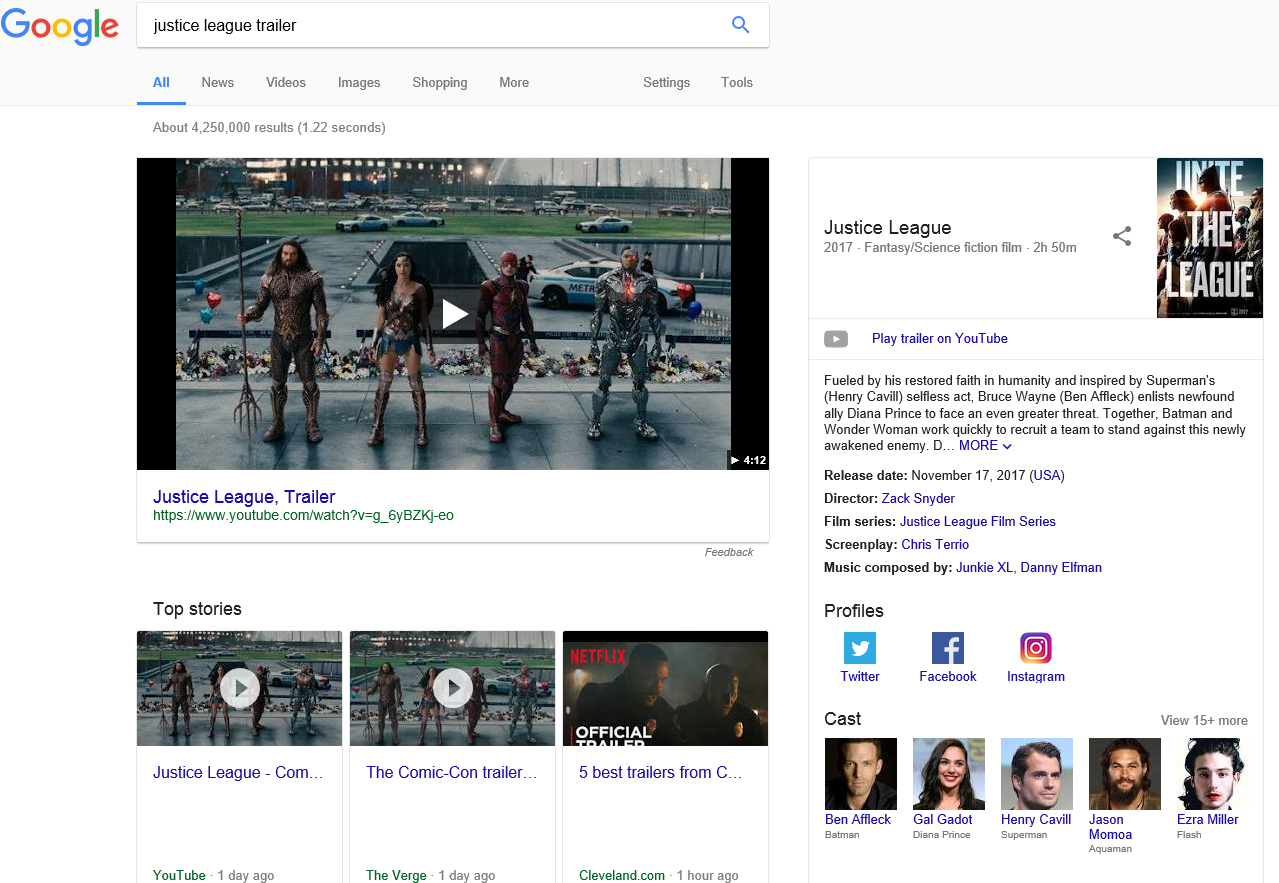Click View 15+ more cast members

[1204, 720]
